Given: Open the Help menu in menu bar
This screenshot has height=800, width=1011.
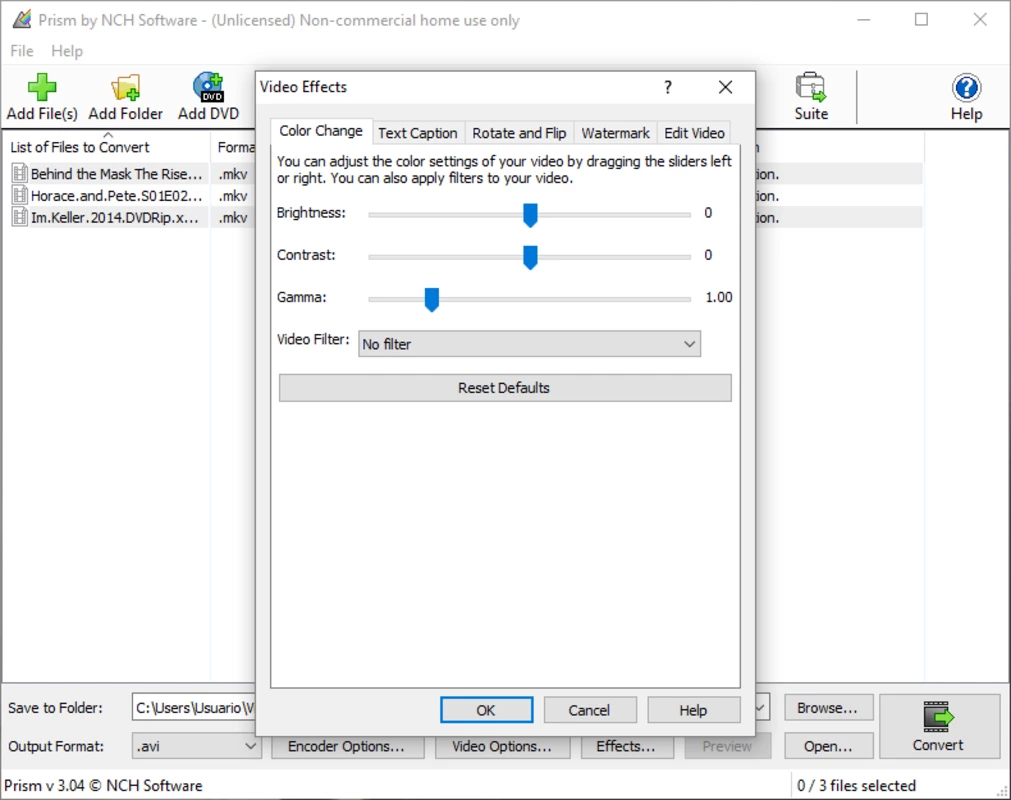Looking at the screenshot, I should pyautogui.click(x=67, y=51).
